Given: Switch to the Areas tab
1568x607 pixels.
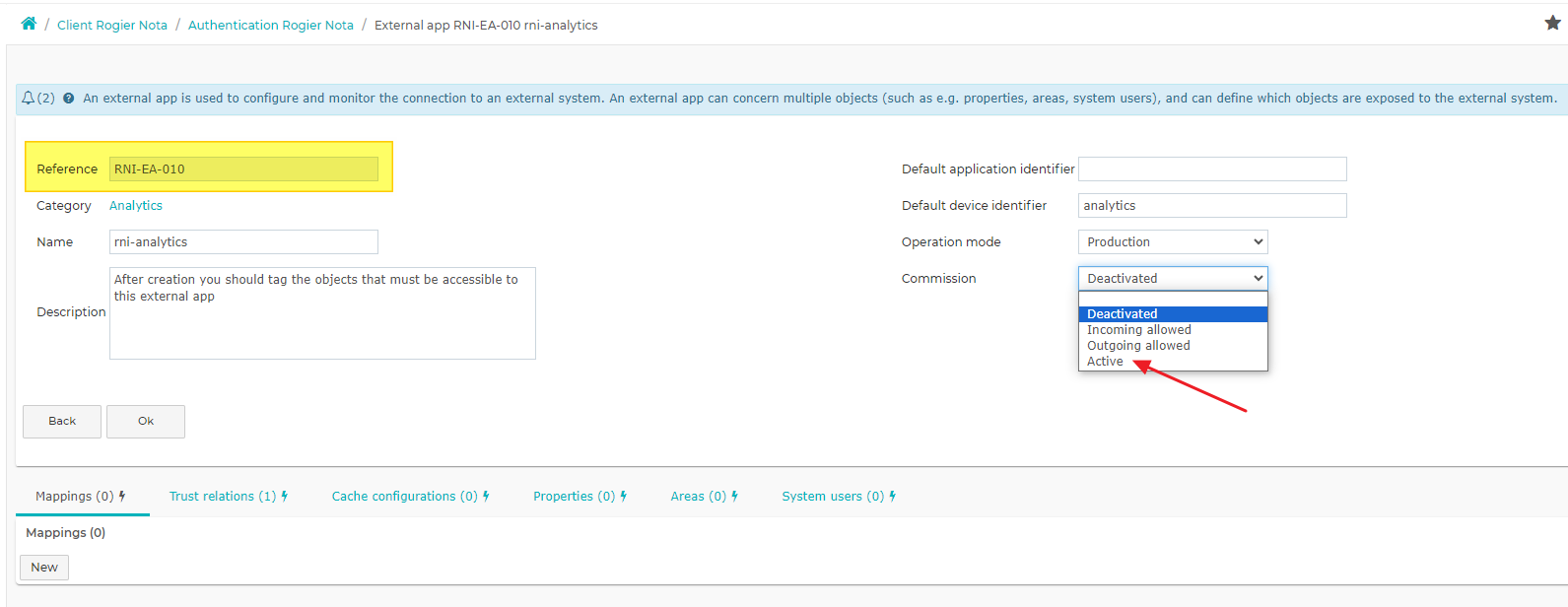Looking at the screenshot, I should point(705,497).
